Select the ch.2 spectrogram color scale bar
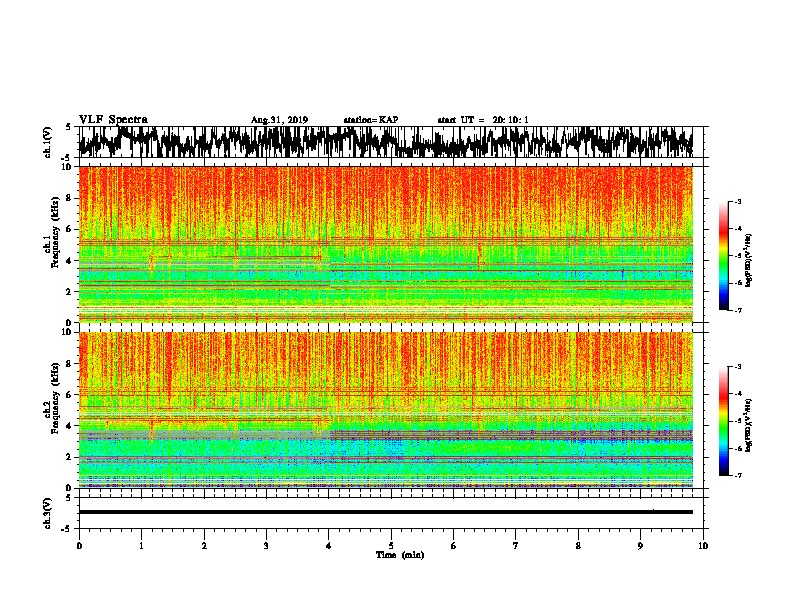The width and height of the screenshot is (792, 612). click(x=723, y=421)
